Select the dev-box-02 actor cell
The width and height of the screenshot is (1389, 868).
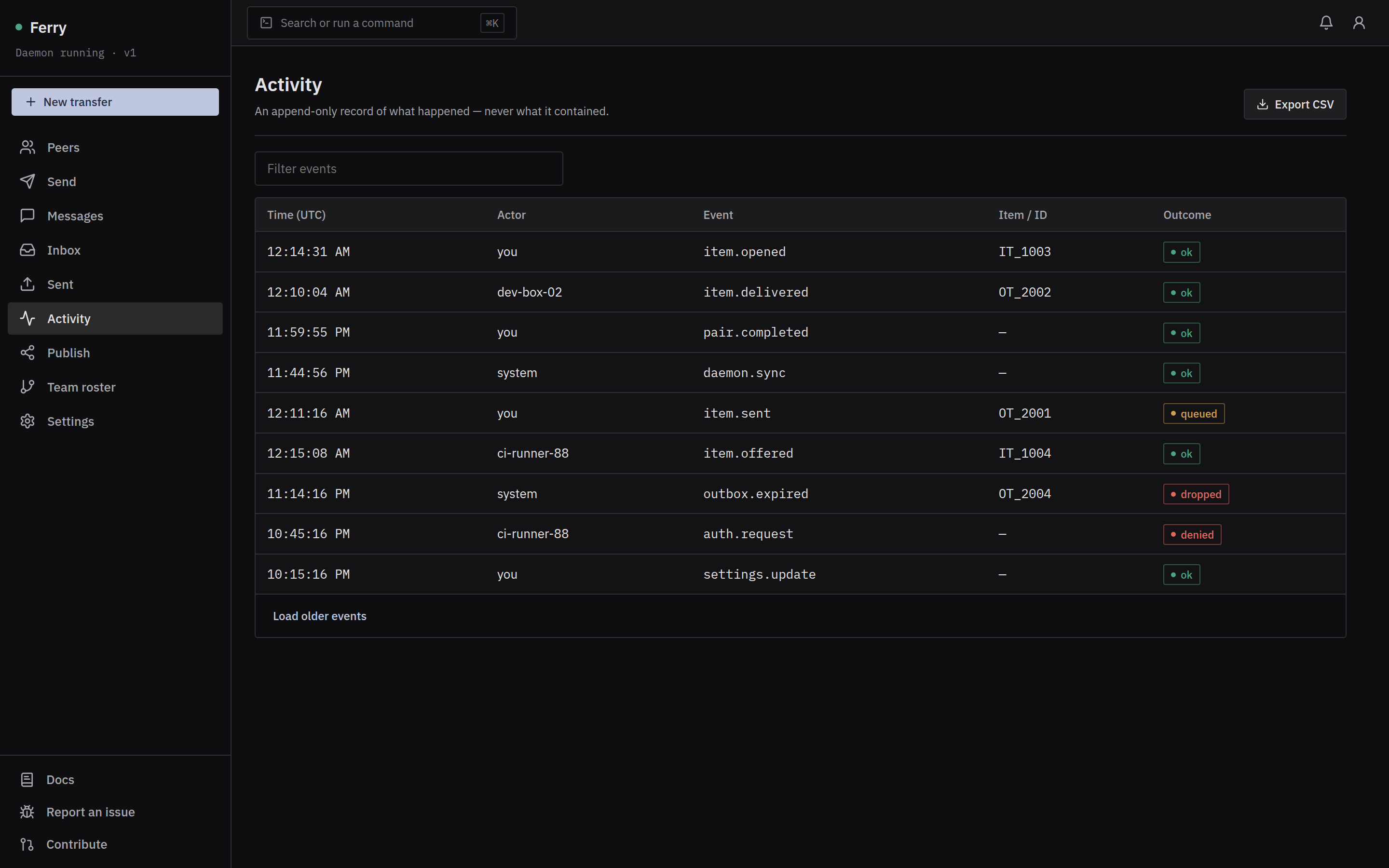[x=529, y=292]
